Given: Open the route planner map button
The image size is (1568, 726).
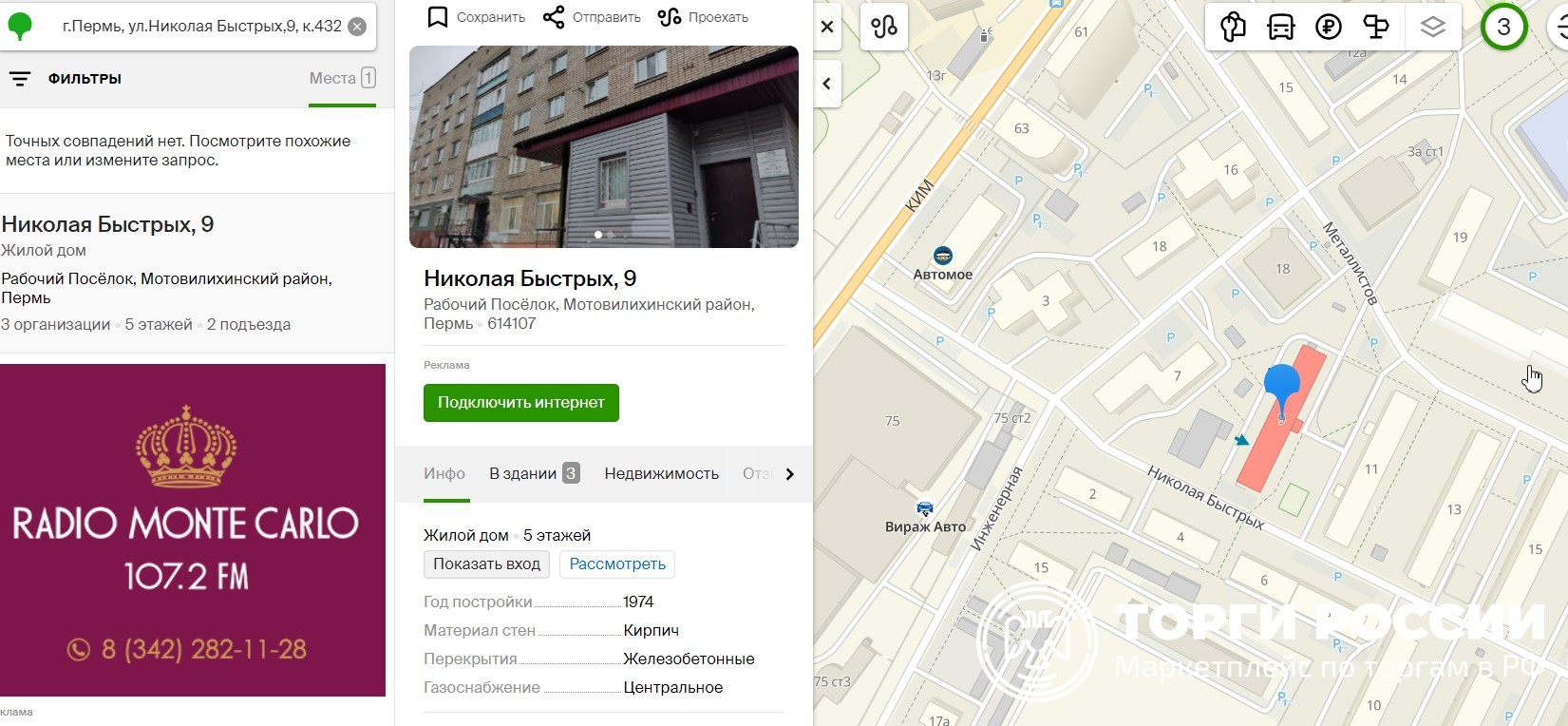Looking at the screenshot, I should (x=883, y=28).
